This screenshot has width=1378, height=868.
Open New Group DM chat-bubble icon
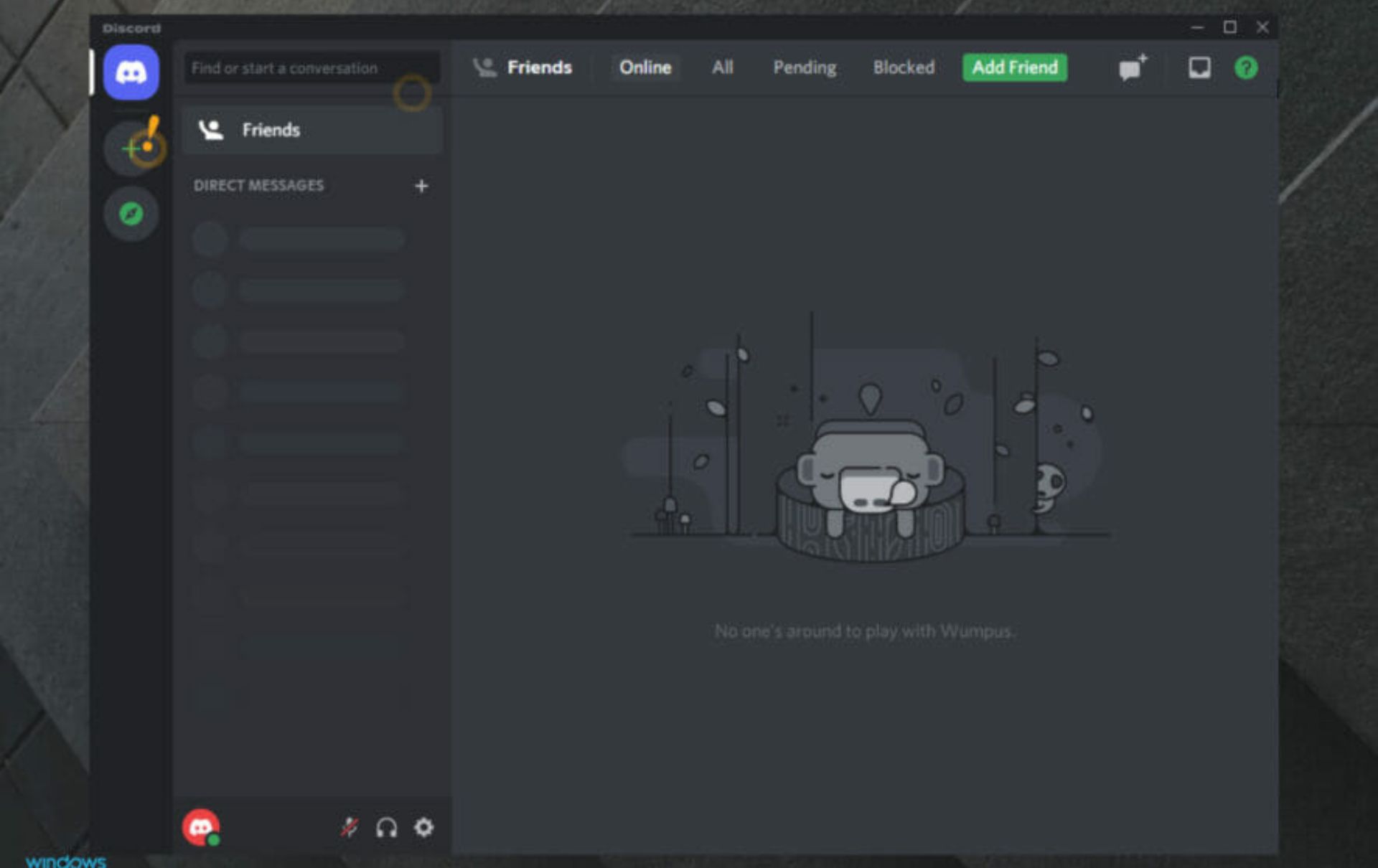(1133, 67)
